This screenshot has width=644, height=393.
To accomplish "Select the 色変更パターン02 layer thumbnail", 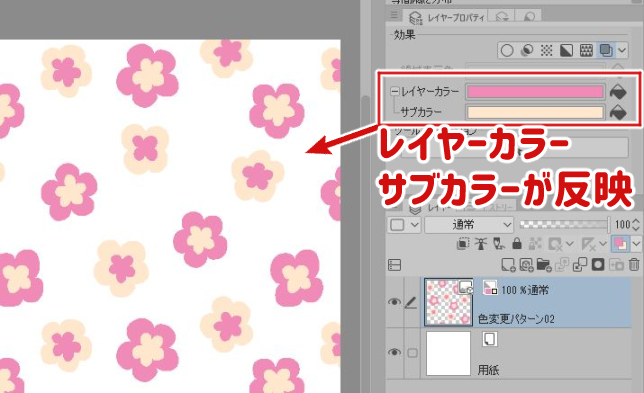I will (448, 302).
